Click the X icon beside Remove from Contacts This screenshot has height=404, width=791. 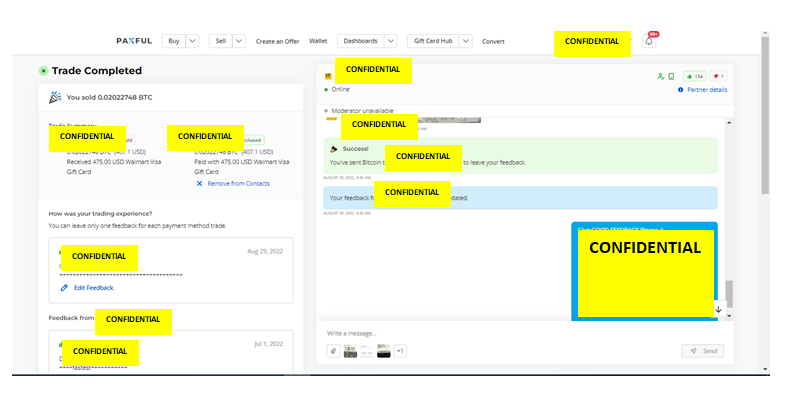pyautogui.click(x=199, y=184)
